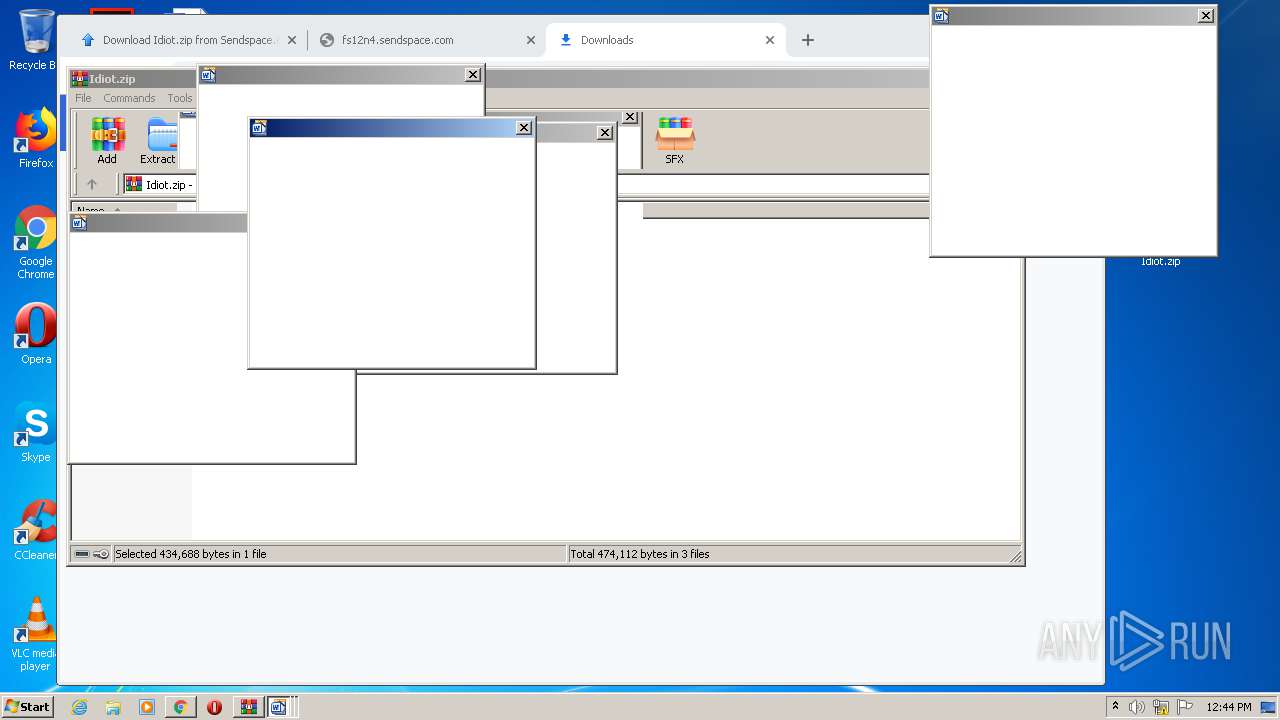
Task: Click the SFX icon in WinRAR toolbar
Action: (675, 140)
